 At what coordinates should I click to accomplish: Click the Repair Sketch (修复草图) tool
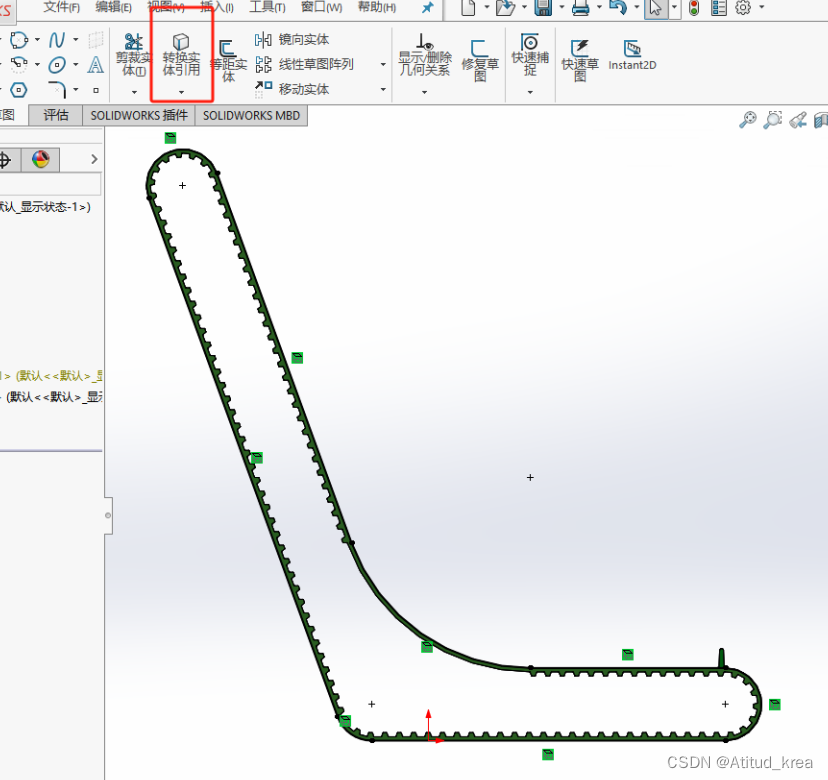pos(480,61)
